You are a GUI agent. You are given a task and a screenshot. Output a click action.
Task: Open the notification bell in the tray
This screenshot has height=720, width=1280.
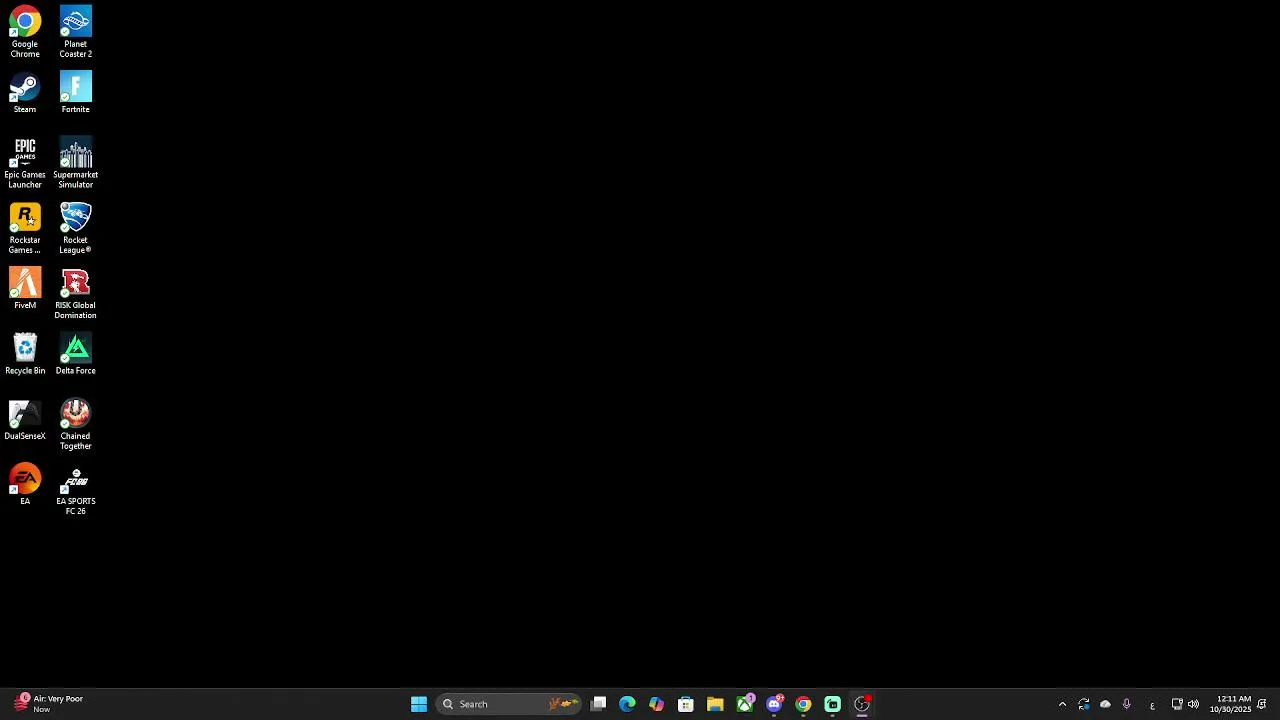(1262, 704)
